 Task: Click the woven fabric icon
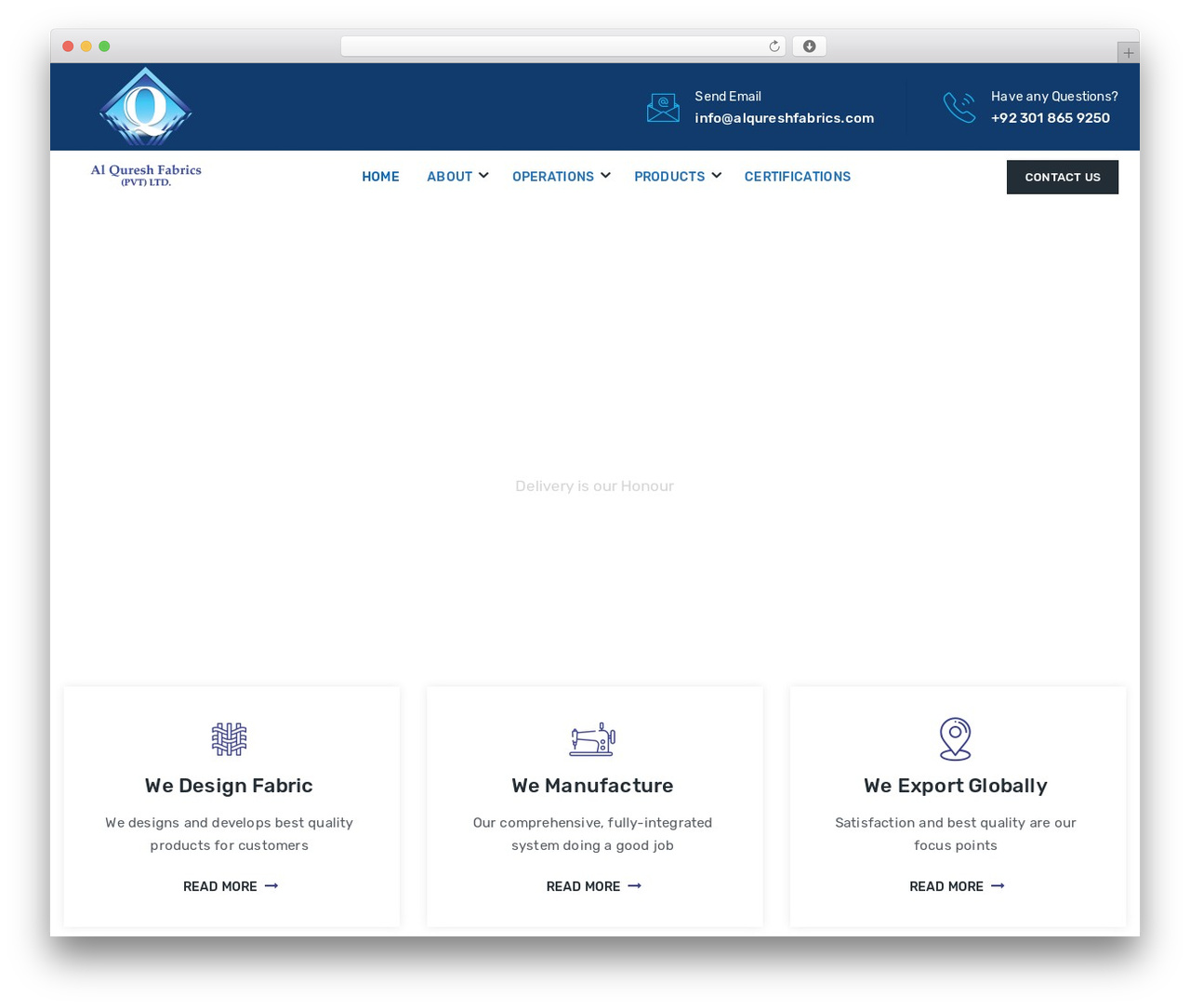(x=229, y=739)
